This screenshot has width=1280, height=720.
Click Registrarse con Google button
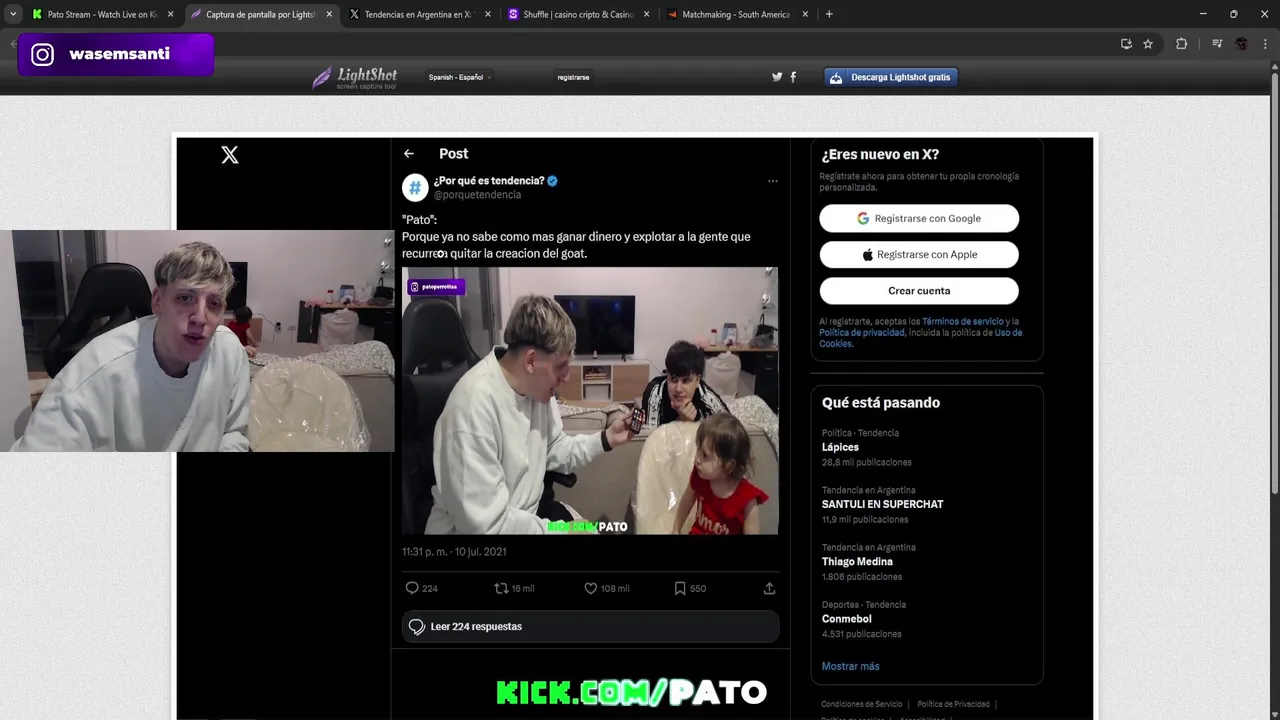(x=919, y=218)
